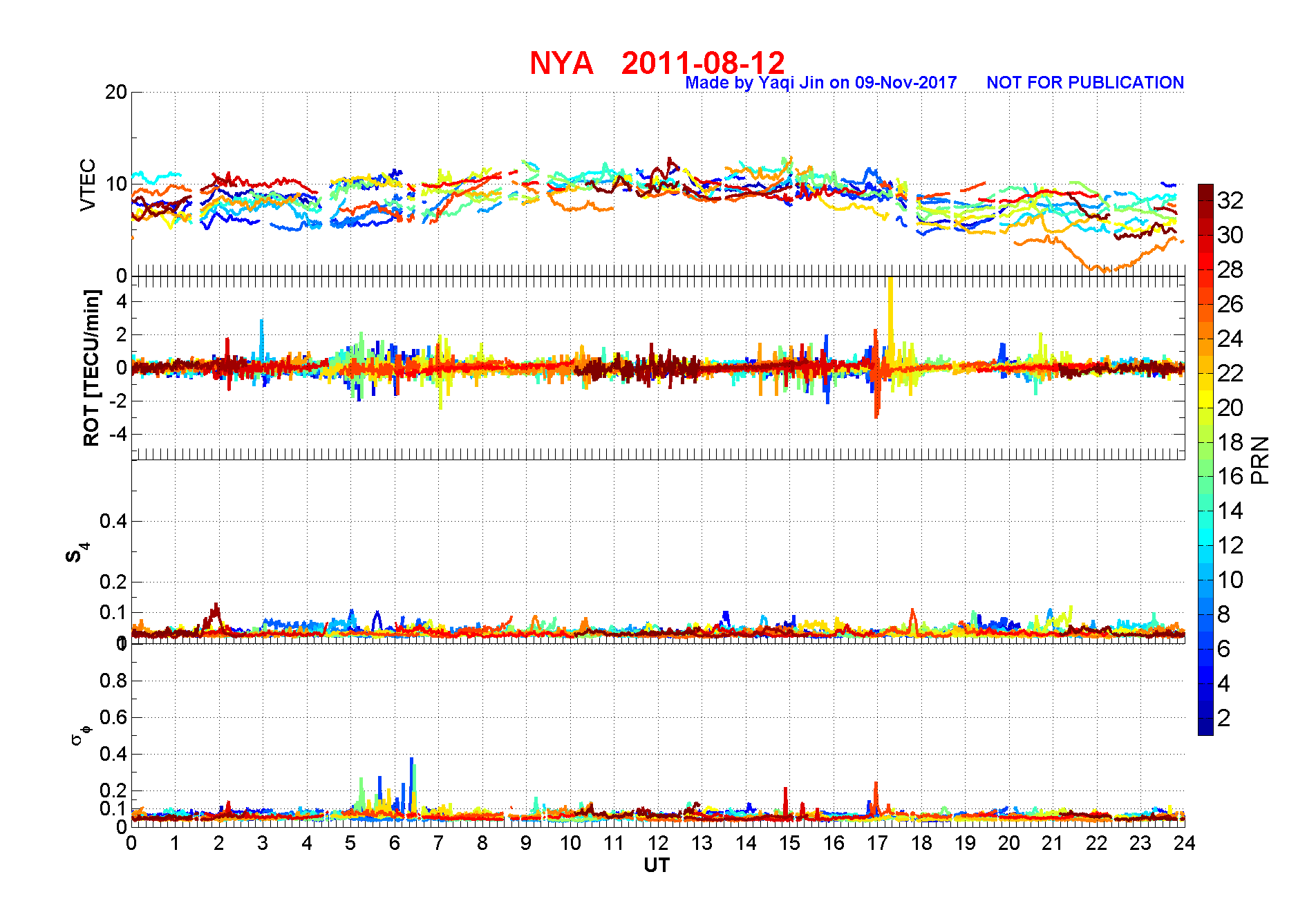Click the VTEC y-axis label
The image size is (1316, 919).
88,184
